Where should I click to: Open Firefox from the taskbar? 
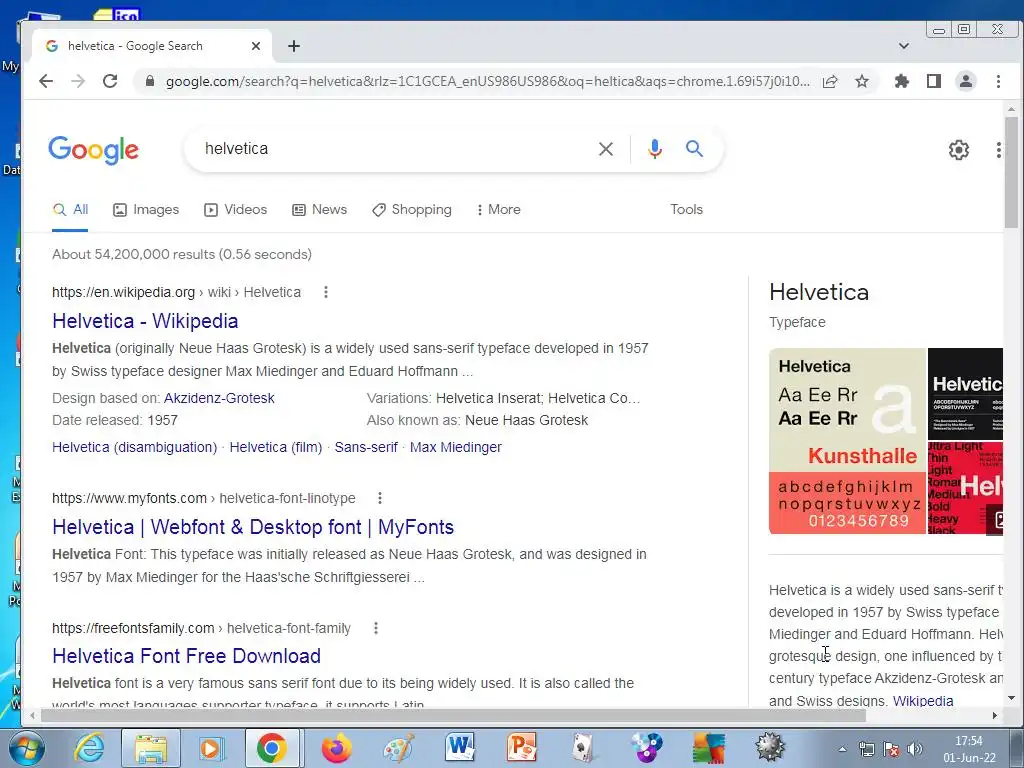tap(337, 748)
